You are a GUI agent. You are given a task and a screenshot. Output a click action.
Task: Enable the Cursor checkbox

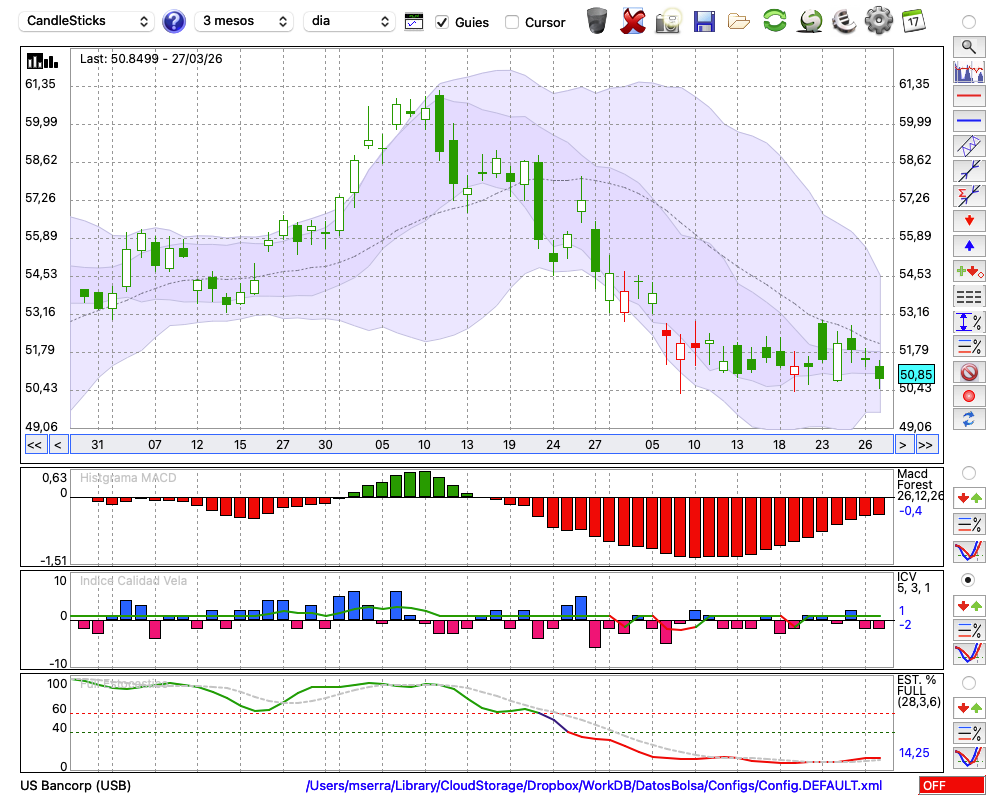point(512,22)
